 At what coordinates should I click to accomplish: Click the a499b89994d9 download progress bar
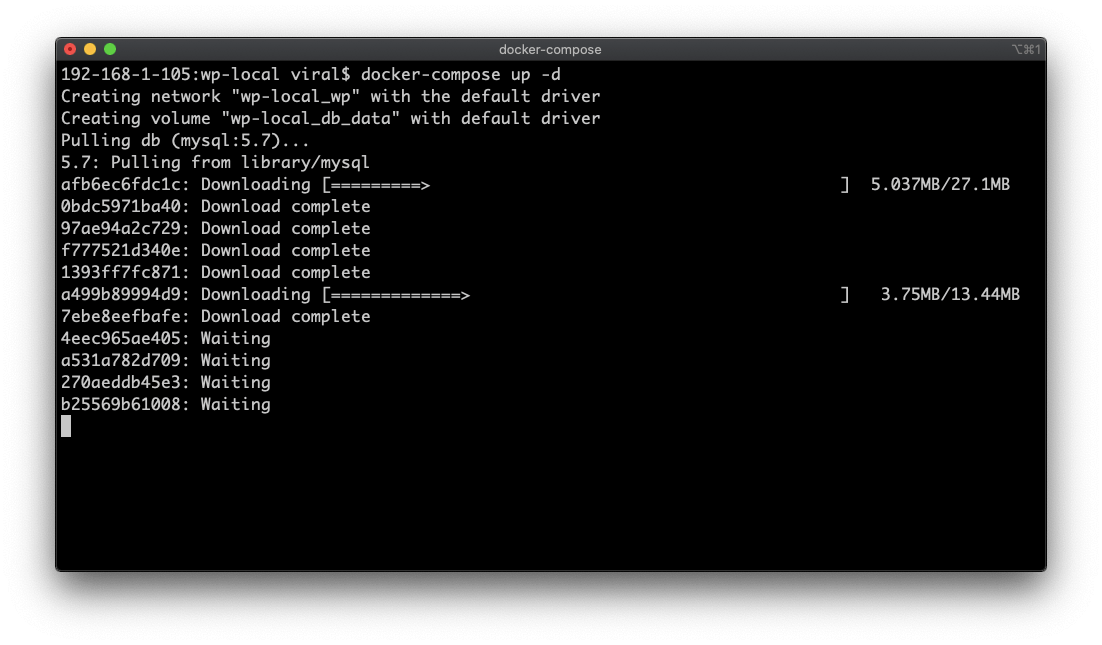pyautogui.click(x=585, y=294)
